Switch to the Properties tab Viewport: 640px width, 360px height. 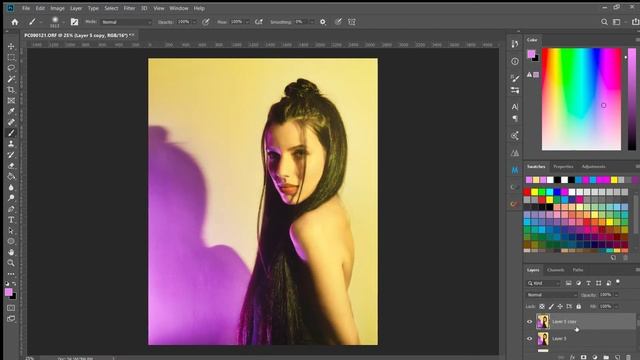pyautogui.click(x=563, y=167)
